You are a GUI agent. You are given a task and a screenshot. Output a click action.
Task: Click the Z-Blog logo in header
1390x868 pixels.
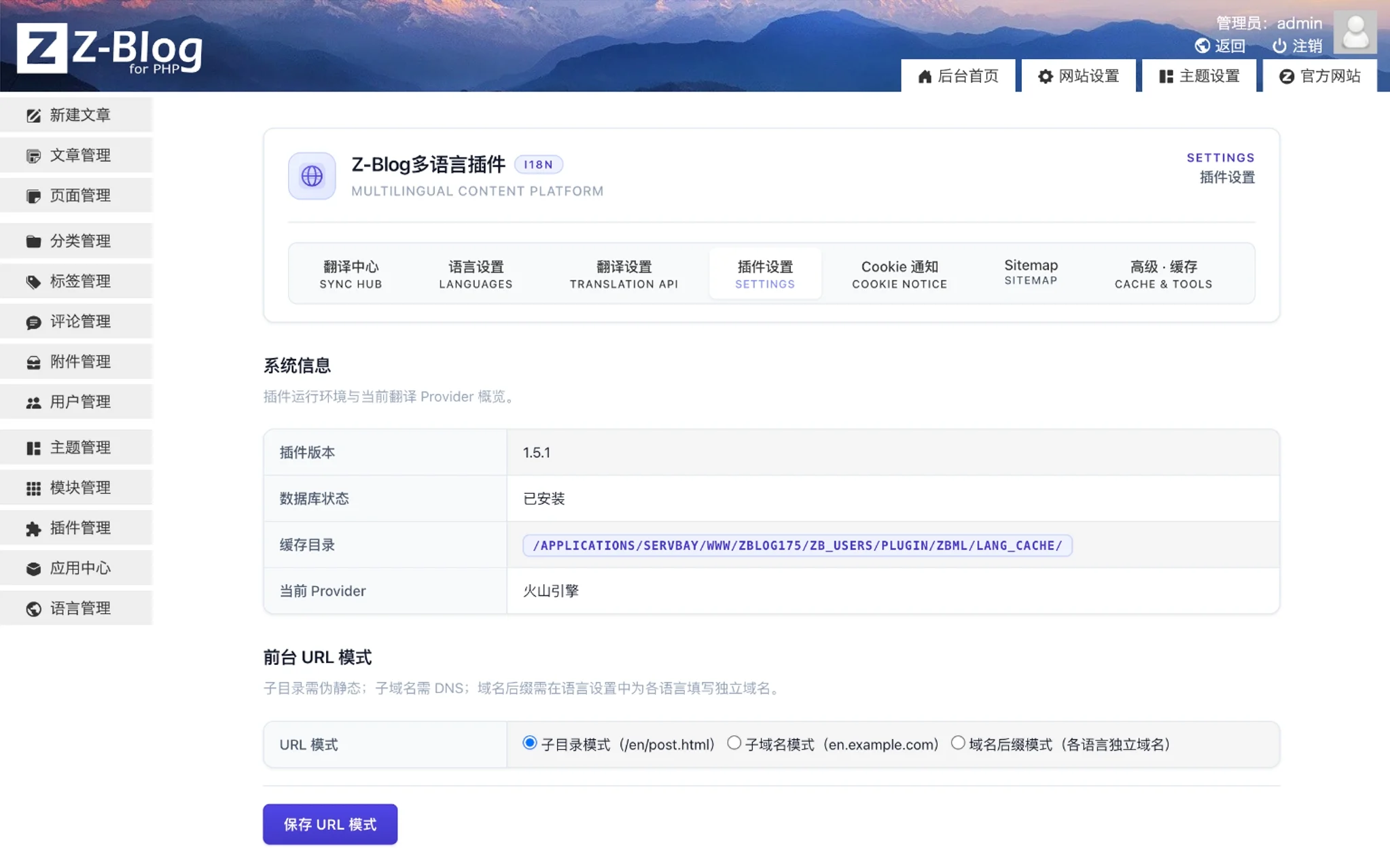(109, 48)
